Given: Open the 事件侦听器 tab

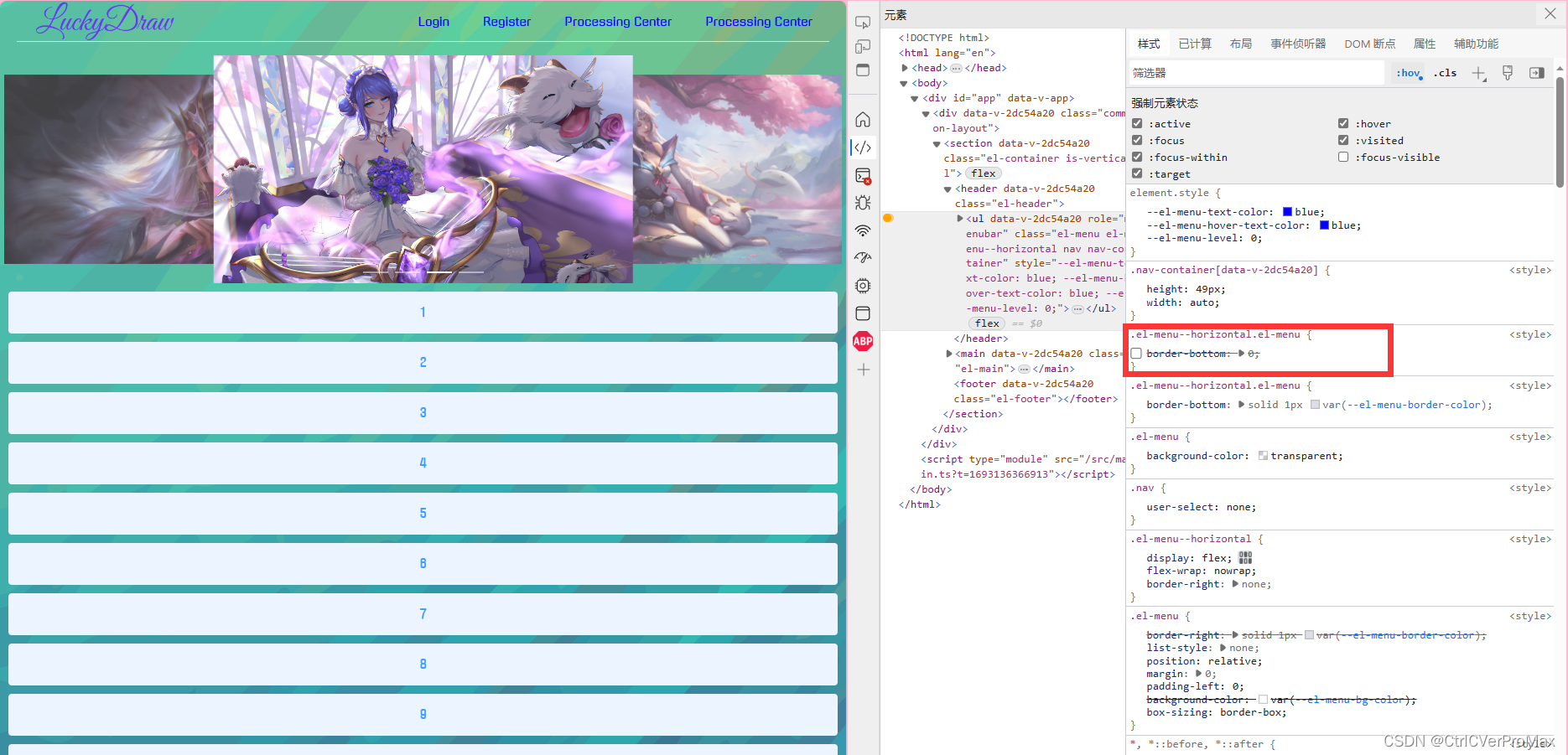Looking at the screenshot, I should (x=1298, y=44).
